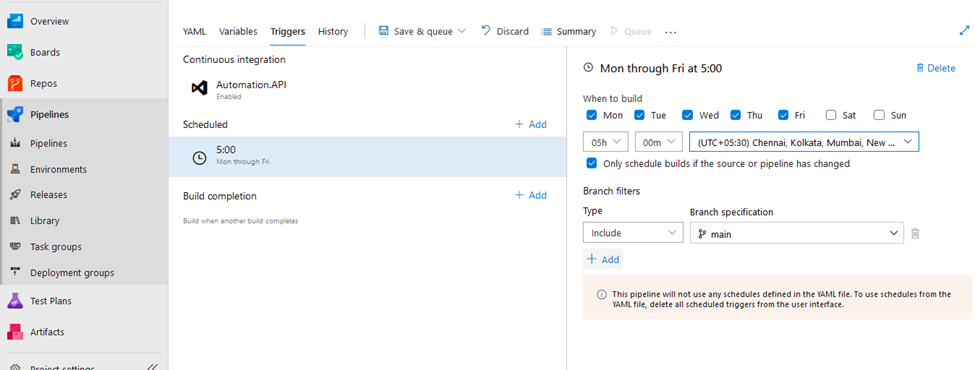
Task: Check the Sat checkbox
Action: tap(831, 115)
